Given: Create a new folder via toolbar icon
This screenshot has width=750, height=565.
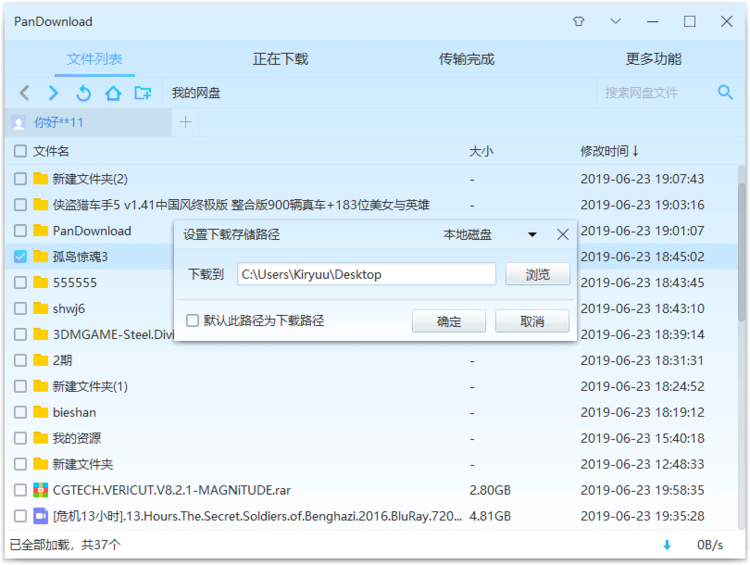Looking at the screenshot, I should click(x=143, y=93).
